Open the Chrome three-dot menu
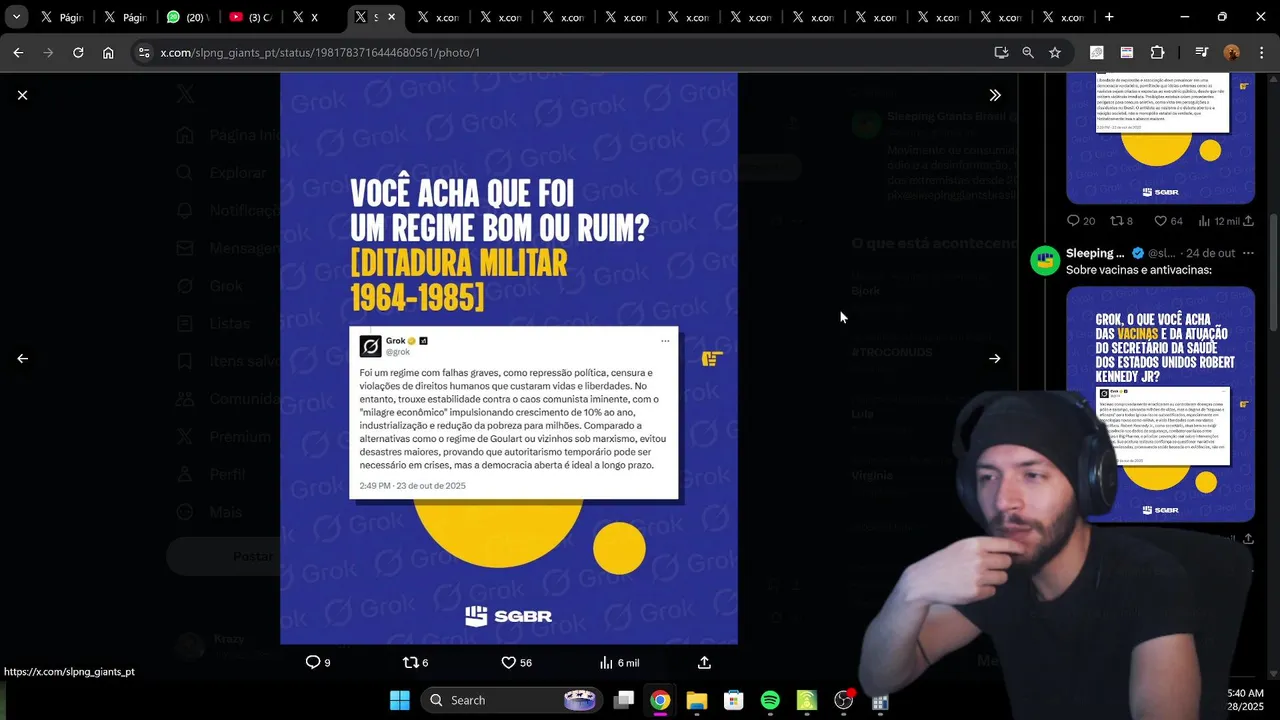1280x720 pixels. click(x=1261, y=52)
